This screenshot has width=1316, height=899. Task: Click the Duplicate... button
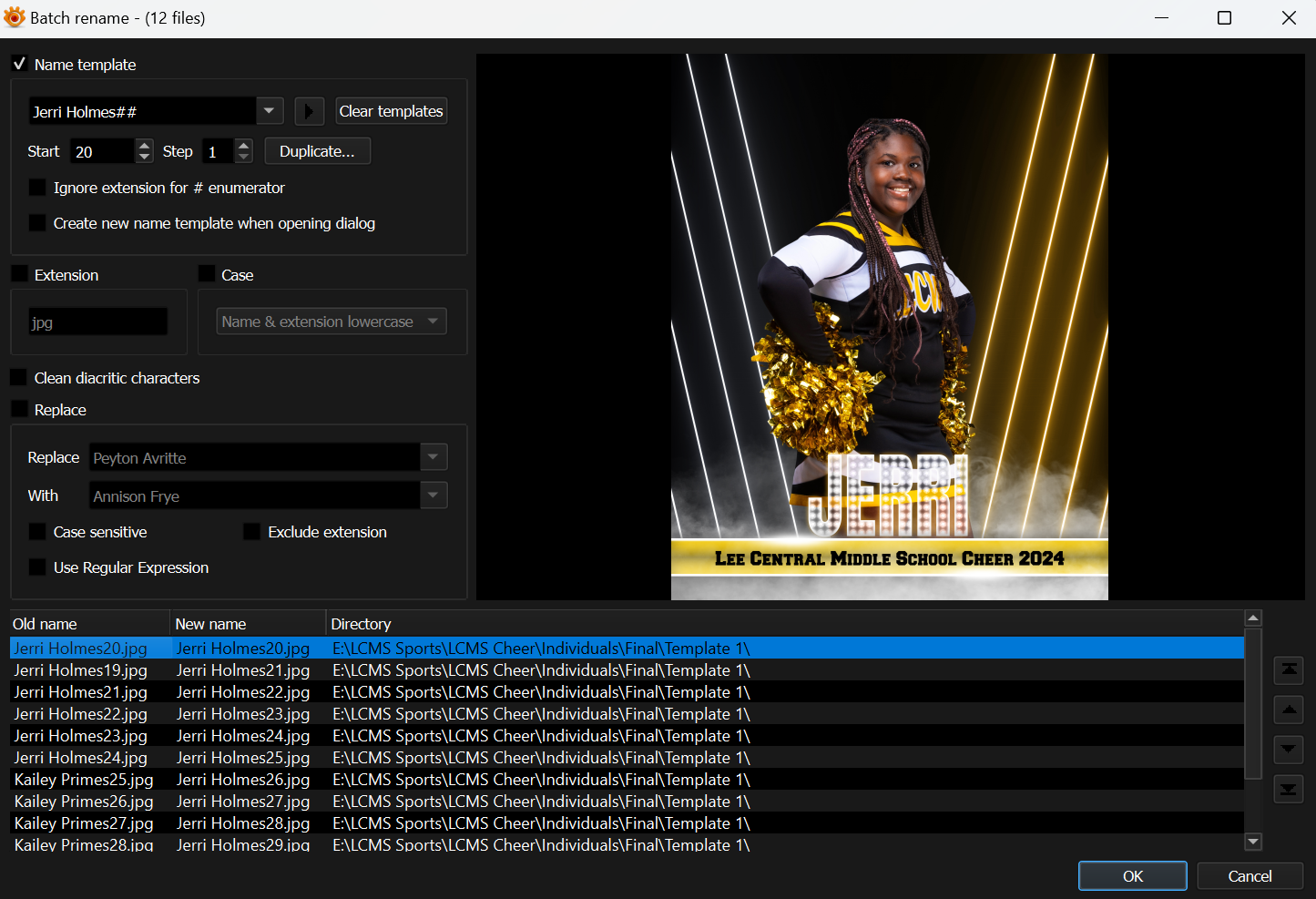pos(317,151)
